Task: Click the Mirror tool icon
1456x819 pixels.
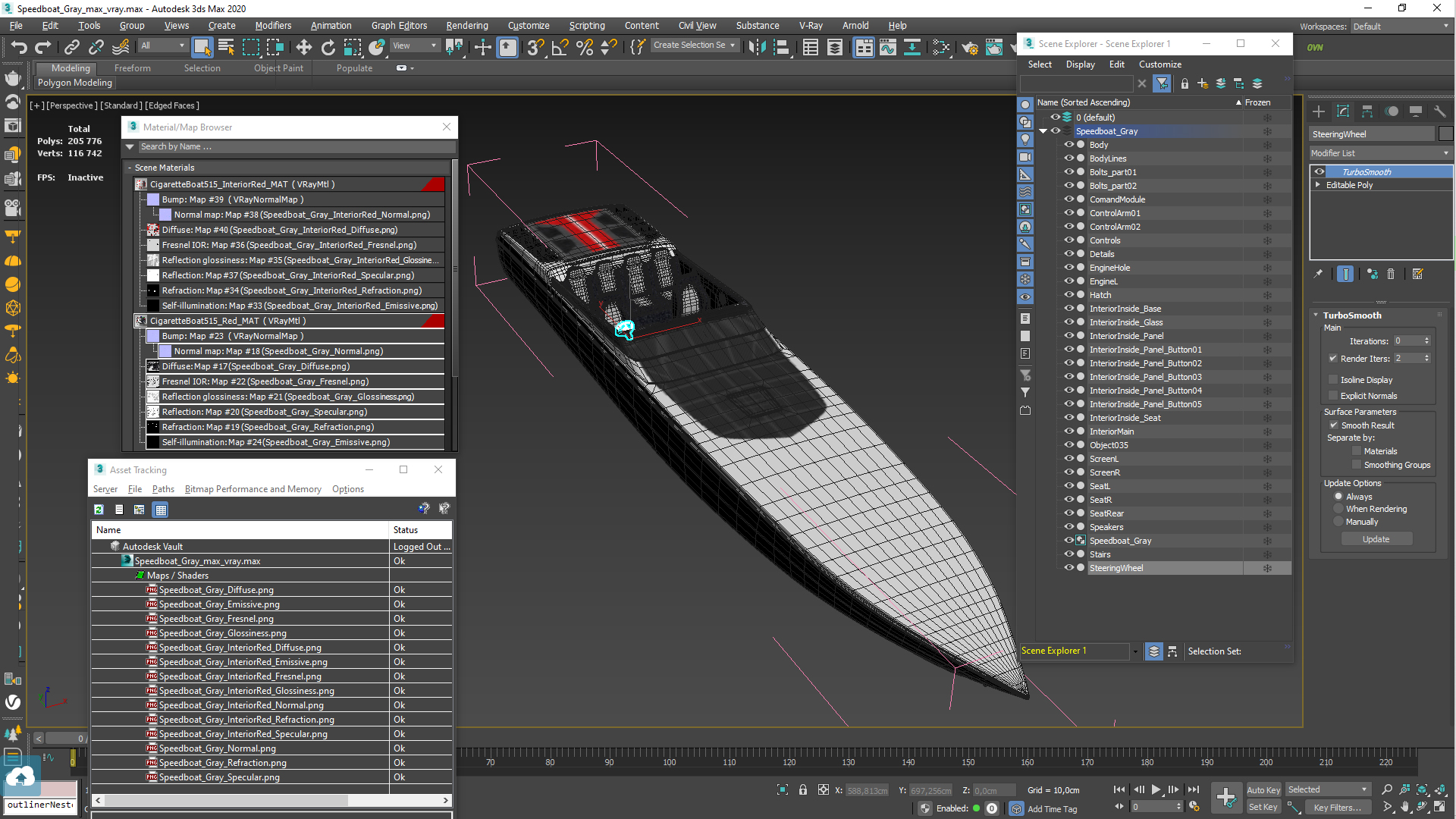Action: pyautogui.click(x=757, y=47)
